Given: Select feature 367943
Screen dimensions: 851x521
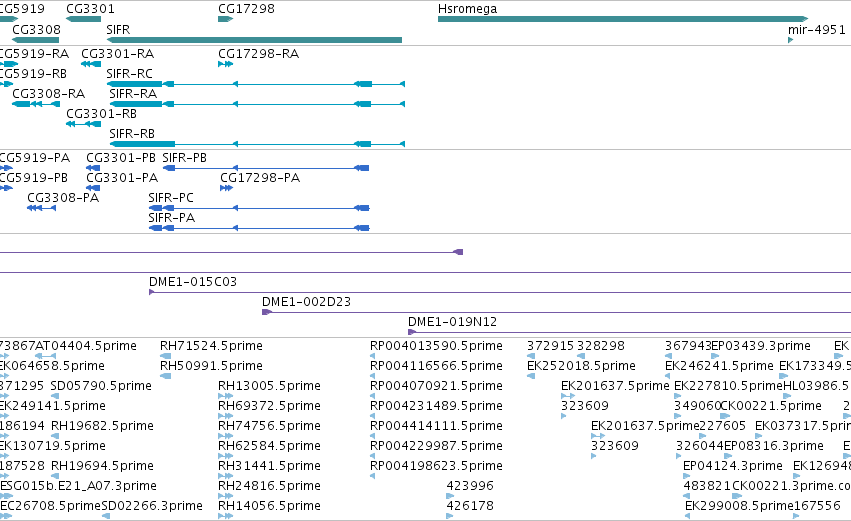Looking at the screenshot, I should (688, 346).
